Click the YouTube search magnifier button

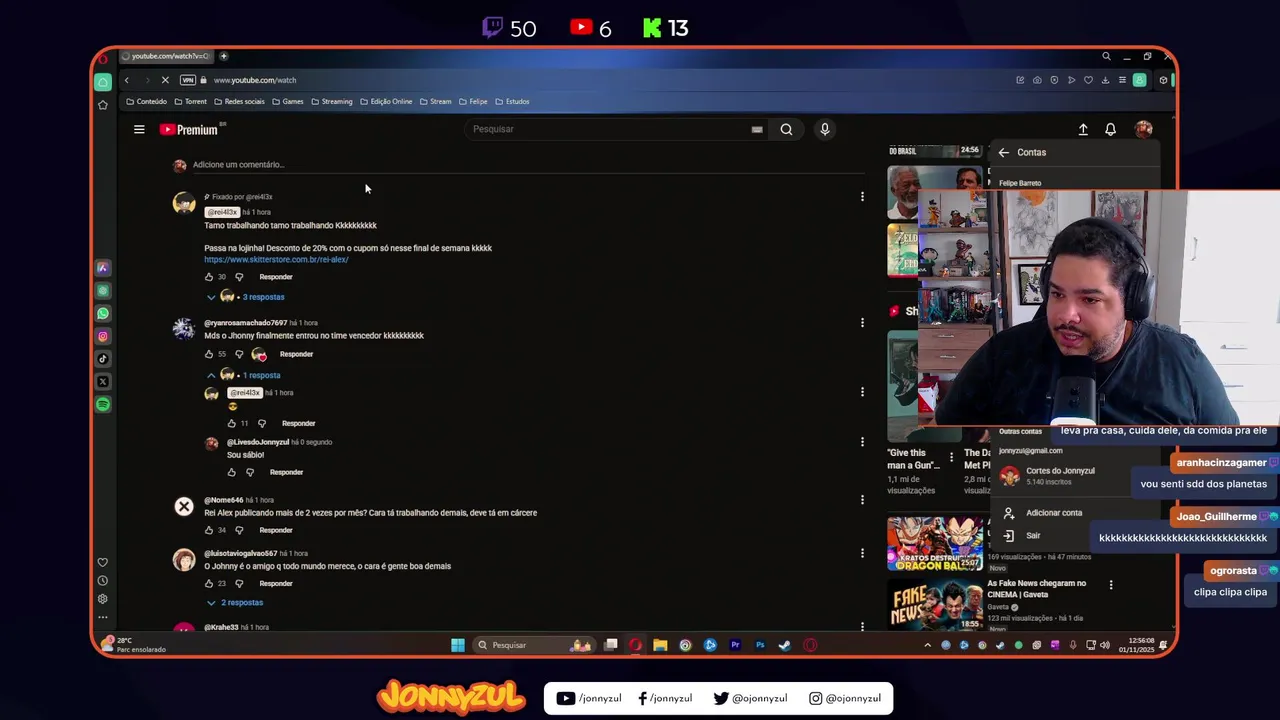coord(786,129)
